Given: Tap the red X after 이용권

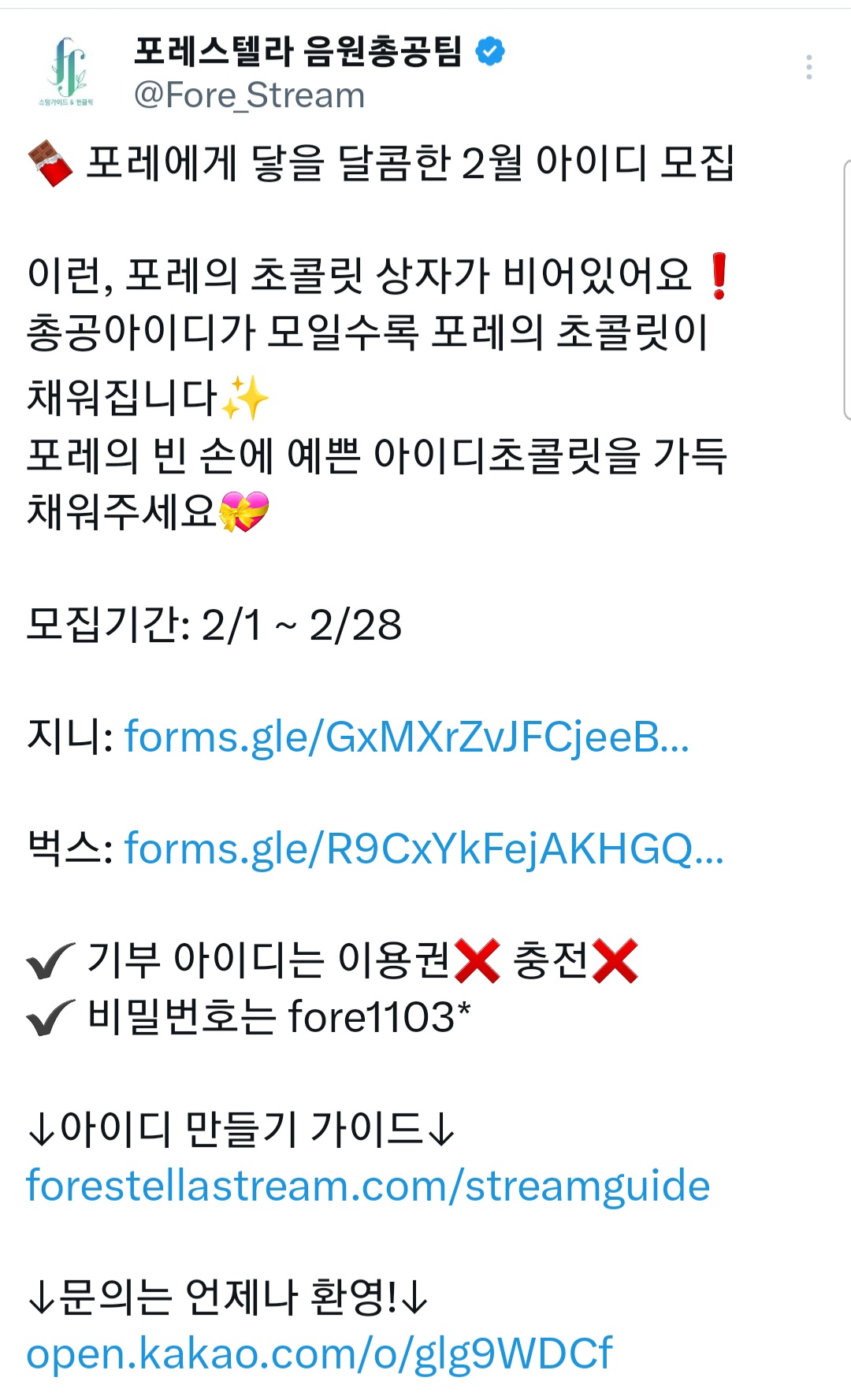Looking at the screenshot, I should (x=478, y=960).
